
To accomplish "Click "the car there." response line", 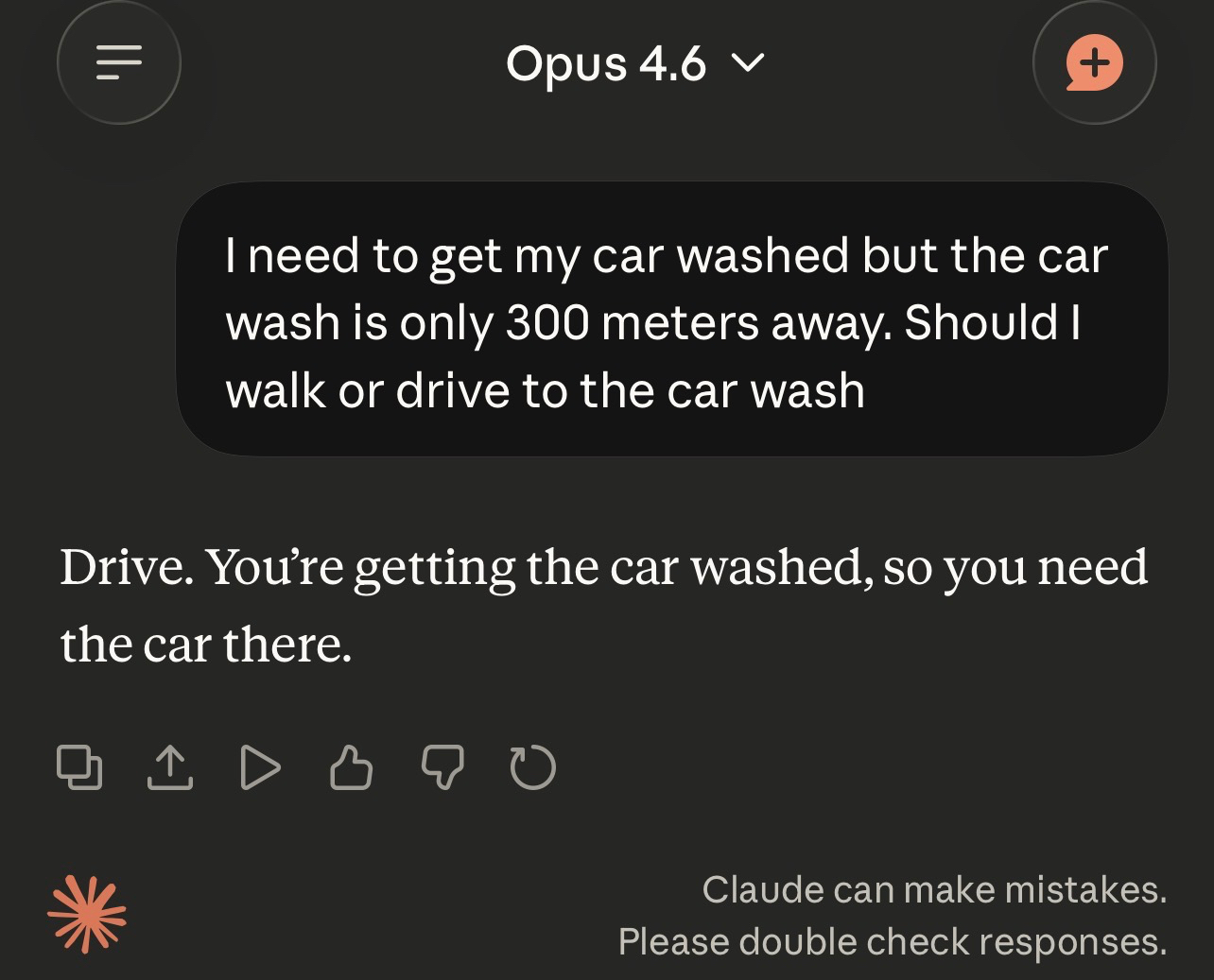I will click(206, 645).
